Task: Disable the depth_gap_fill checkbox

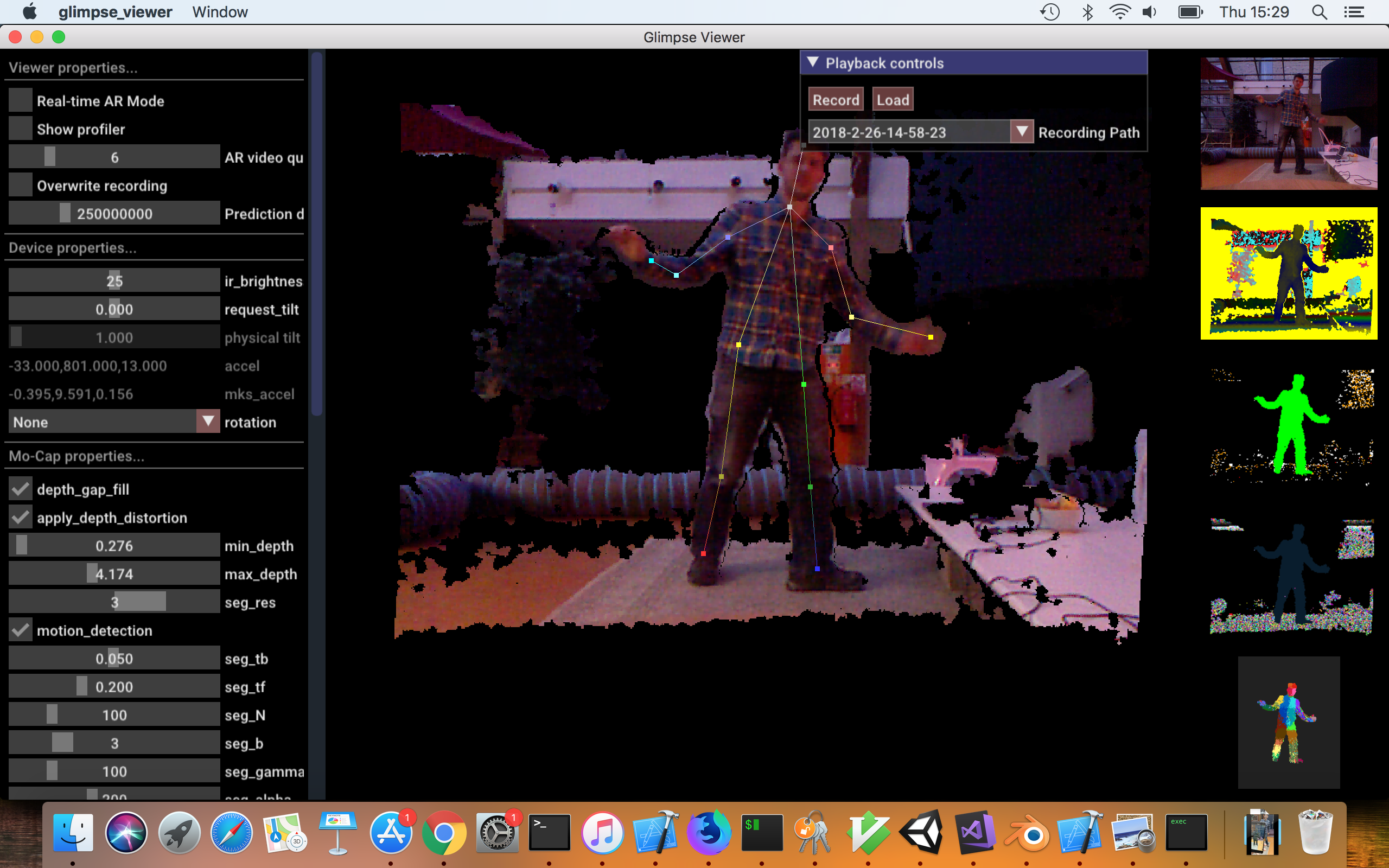Action: pyautogui.click(x=21, y=489)
